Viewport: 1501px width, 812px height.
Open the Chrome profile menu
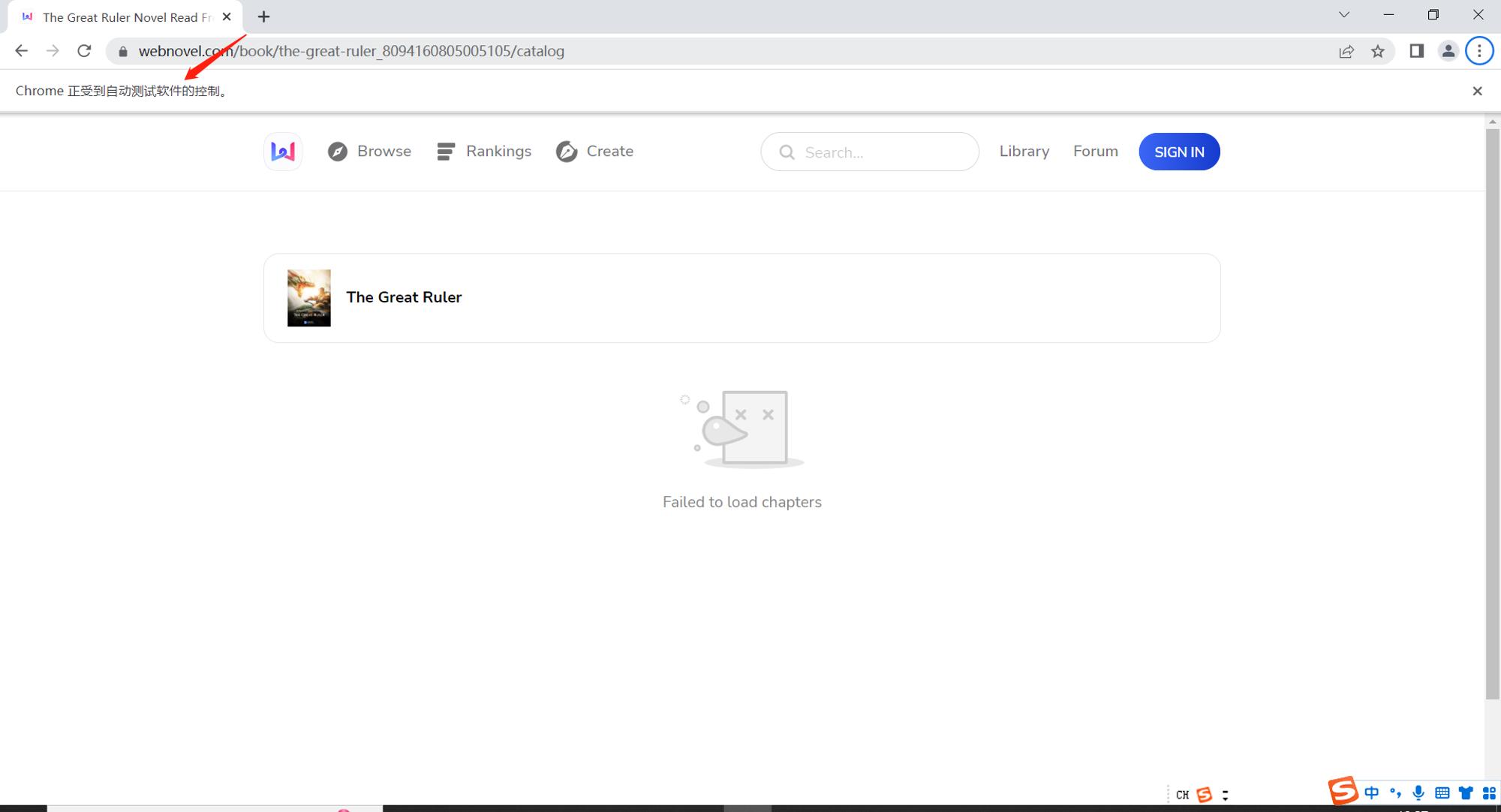pyautogui.click(x=1448, y=51)
